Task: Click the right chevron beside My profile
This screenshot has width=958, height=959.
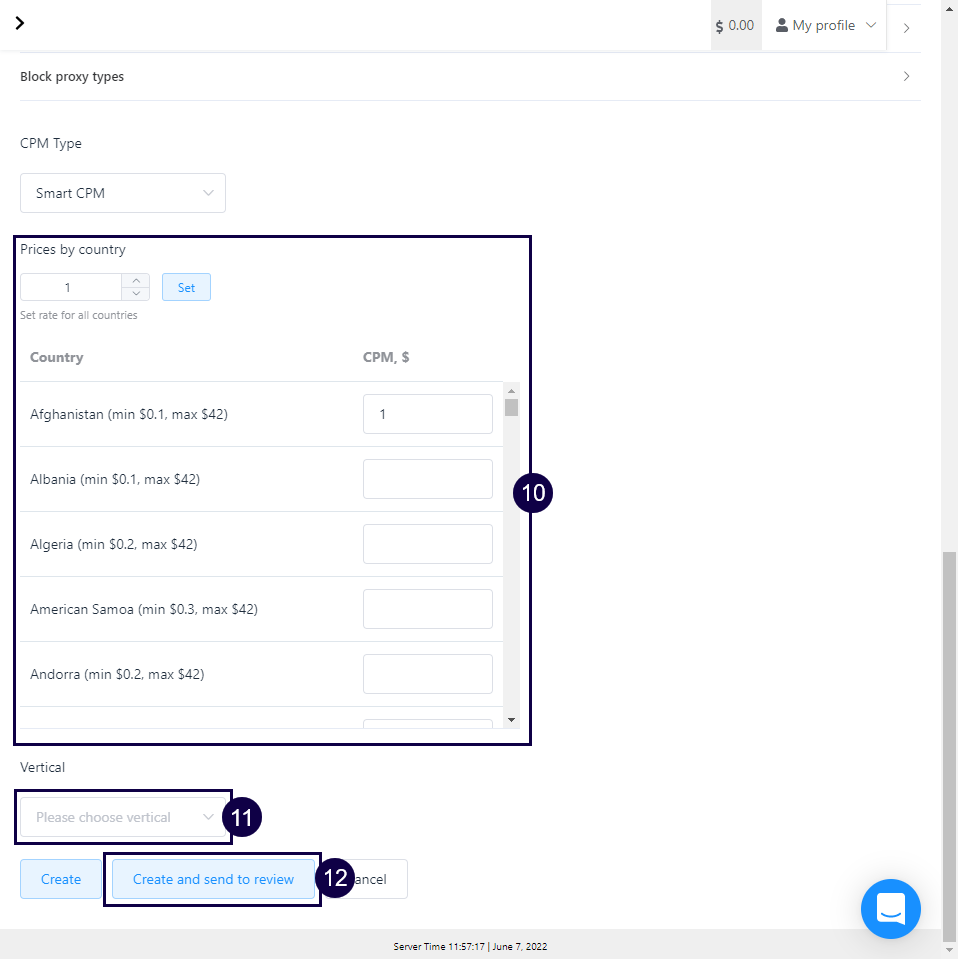Action: (906, 28)
